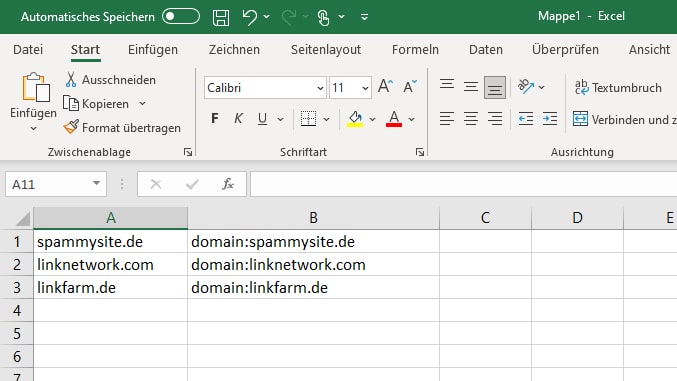Toggle the Automatisches Speichern switch

point(181,16)
